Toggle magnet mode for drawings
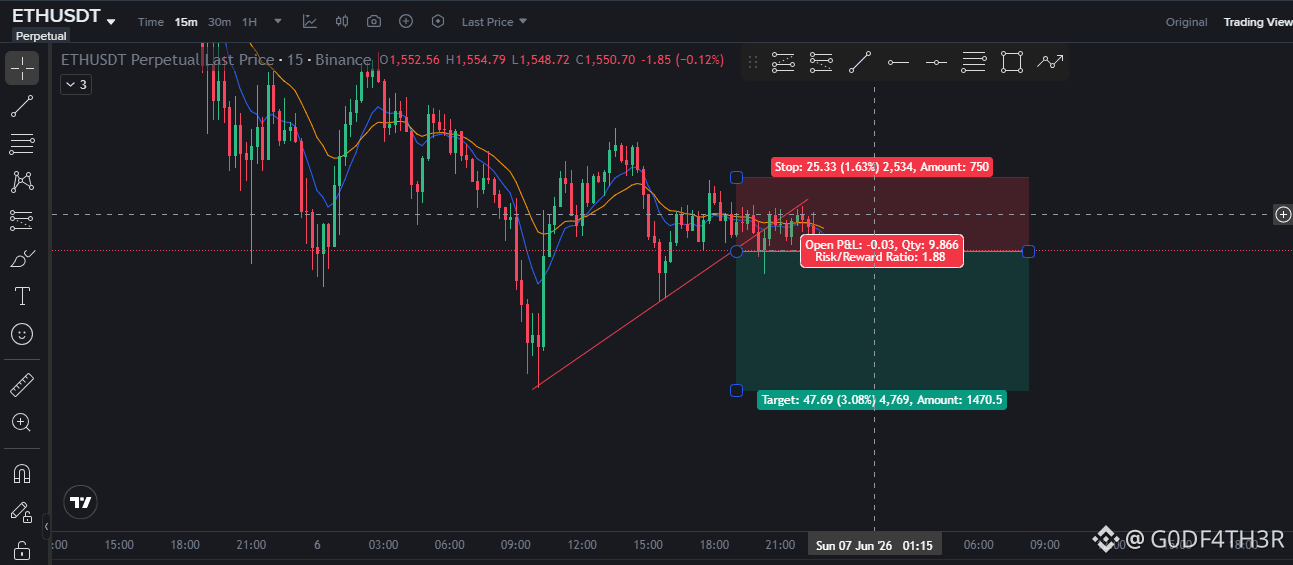Viewport: 1293px width, 565px height. click(x=22, y=473)
